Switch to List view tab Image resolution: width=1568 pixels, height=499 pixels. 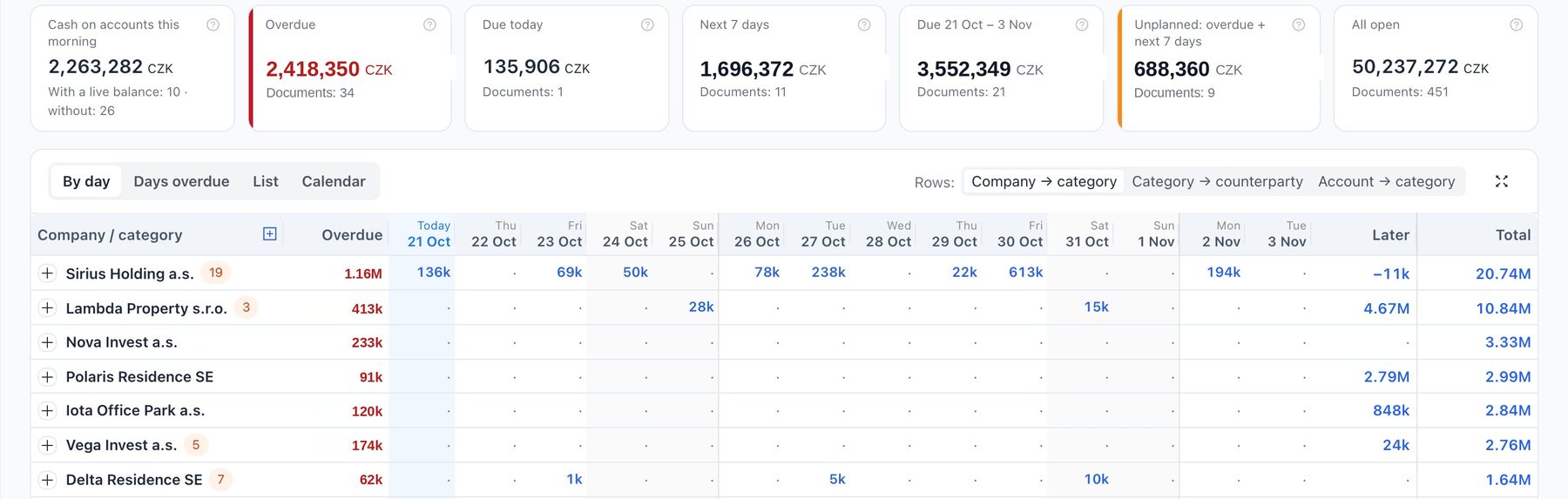(266, 181)
